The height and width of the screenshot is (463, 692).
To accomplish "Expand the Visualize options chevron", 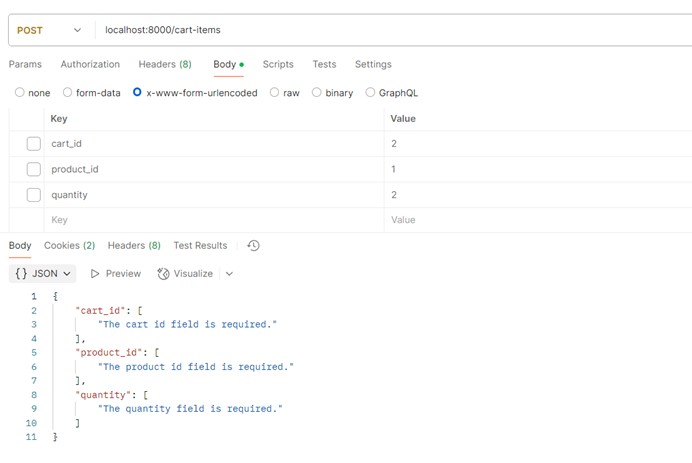I will (230, 274).
